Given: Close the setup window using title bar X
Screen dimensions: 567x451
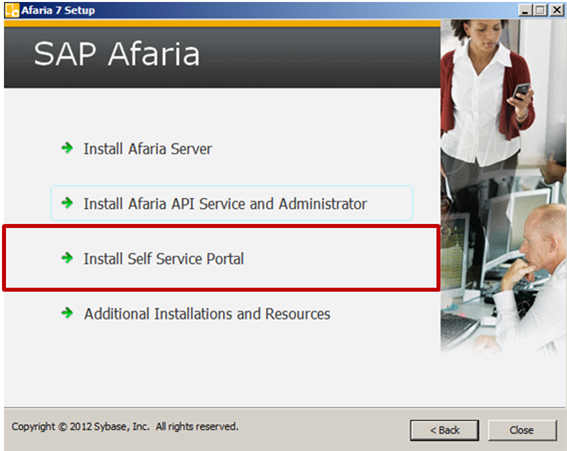Looking at the screenshot, I should pos(557,10).
